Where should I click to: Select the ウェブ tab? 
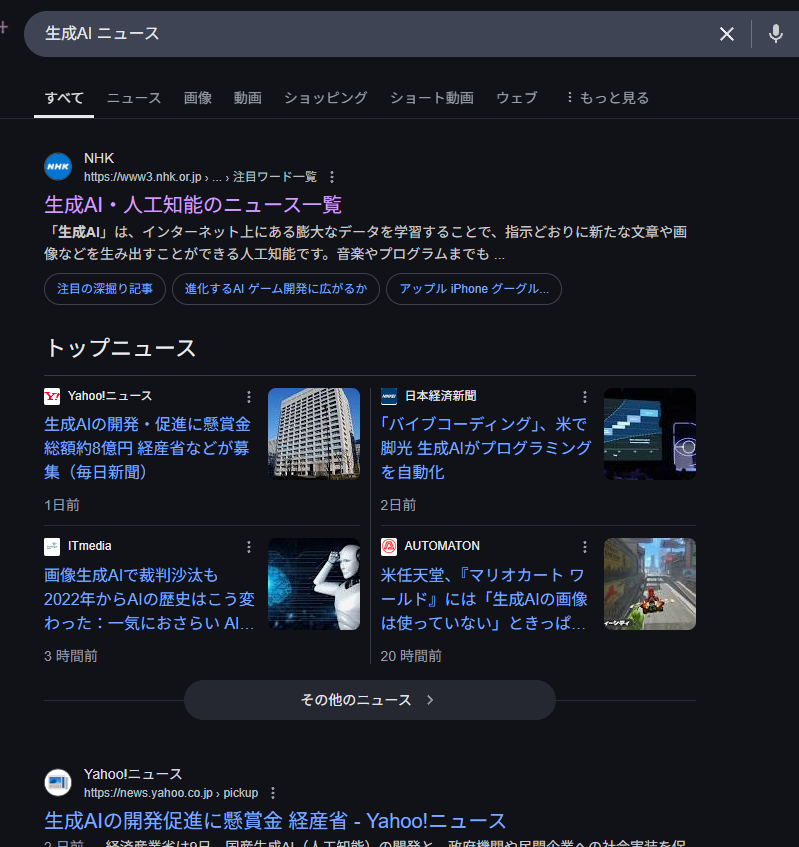coord(517,98)
